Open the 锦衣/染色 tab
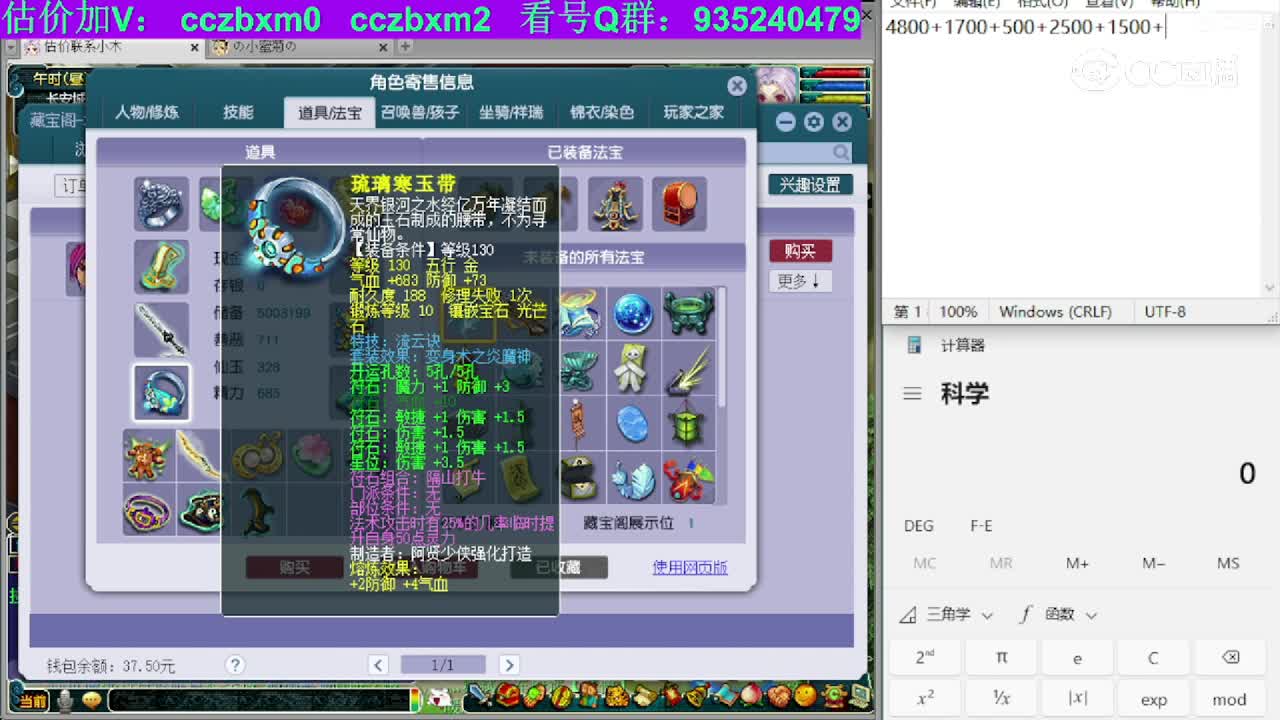1280x720 pixels. tap(602, 112)
